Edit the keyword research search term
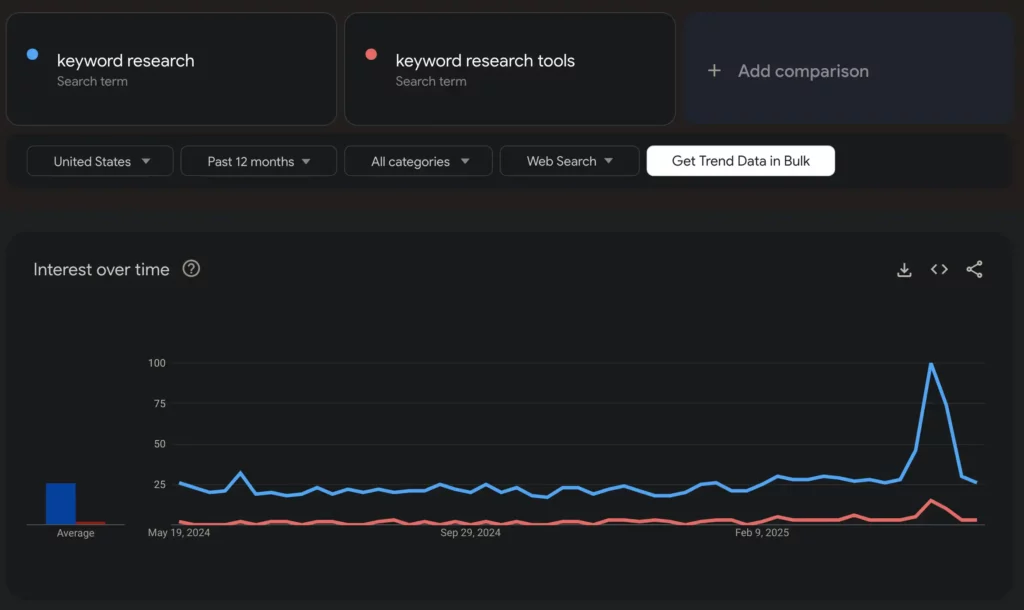Image resolution: width=1024 pixels, height=610 pixels. [x=126, y=61]
